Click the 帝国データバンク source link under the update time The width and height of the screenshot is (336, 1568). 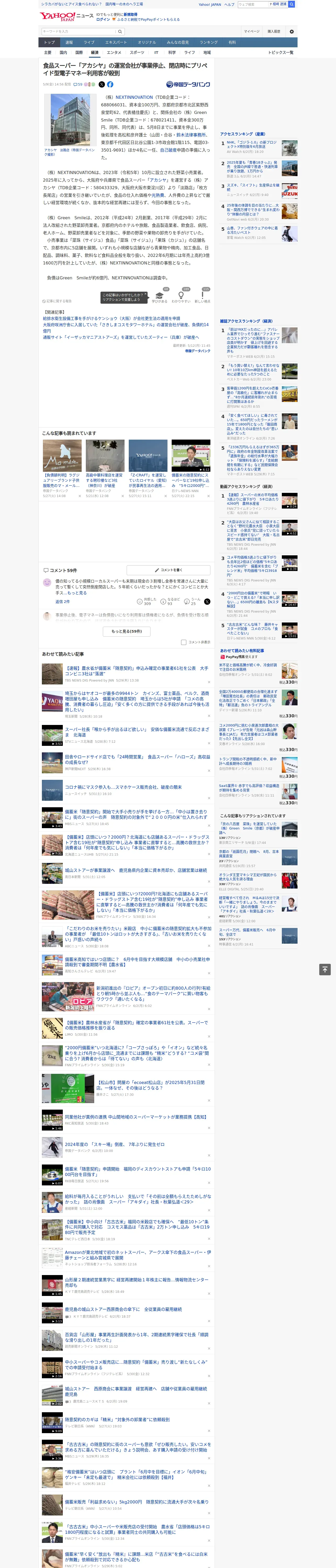[x=198, y=351]
